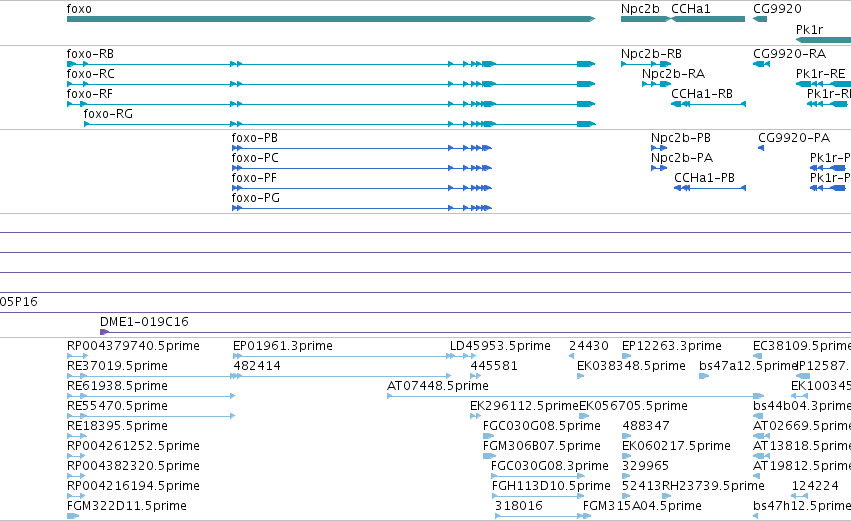Open the foxo-RB transcript
Viewport: 851px width, 521px height.
pyautogui.click(x=90, y=54)
